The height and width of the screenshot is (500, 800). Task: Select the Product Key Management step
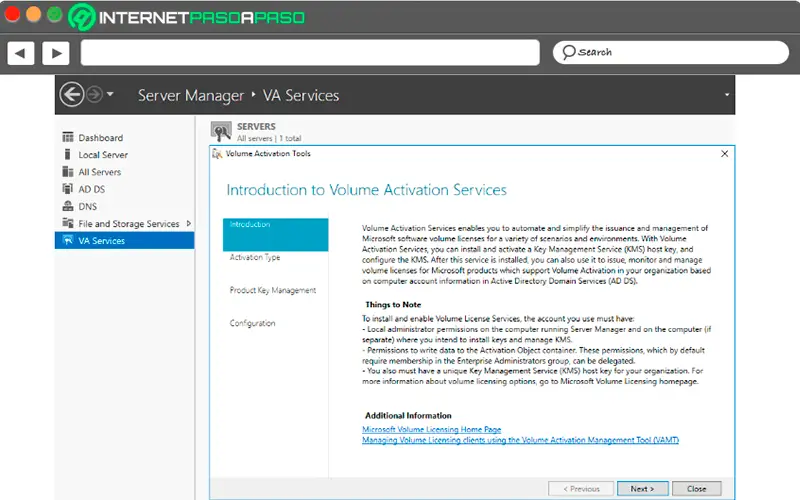tap(273, 290)
